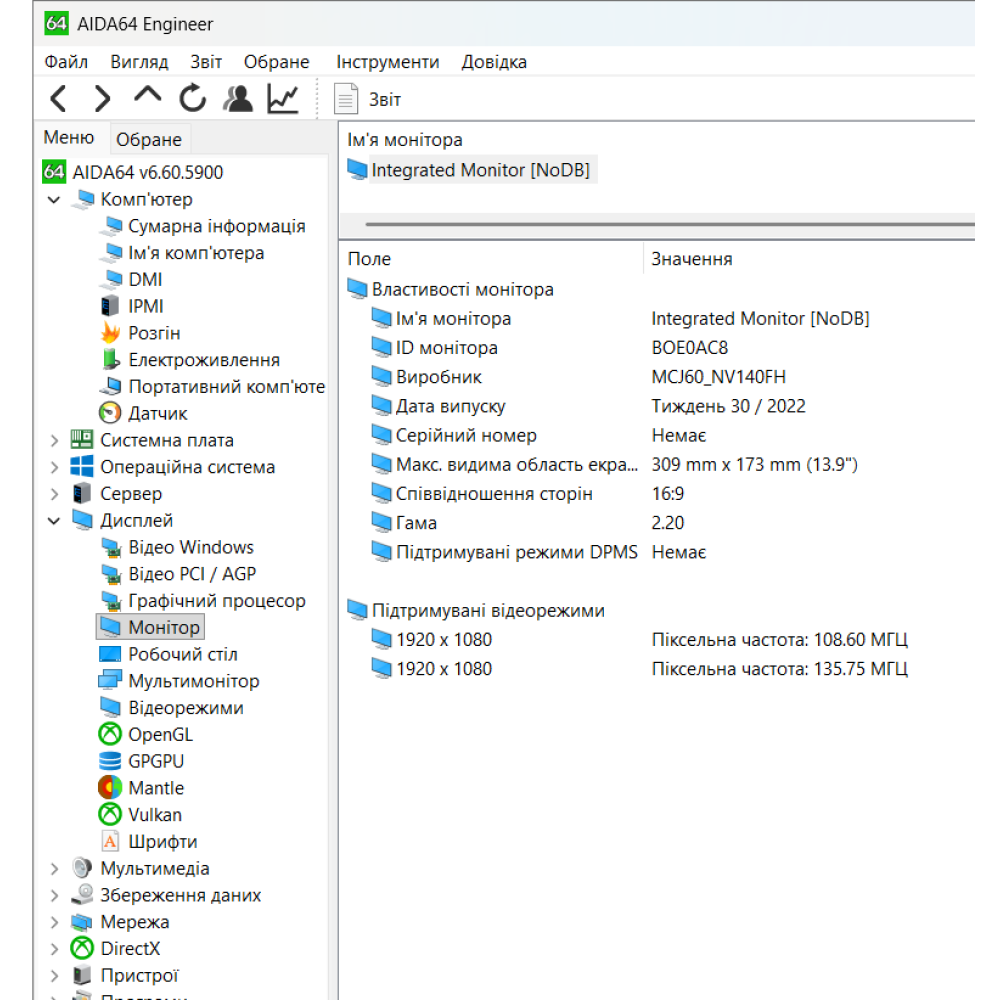This screenshot has height=1000, width=1000.
Task: Open the Інструменти menu
Action: [x=388, y=61]
